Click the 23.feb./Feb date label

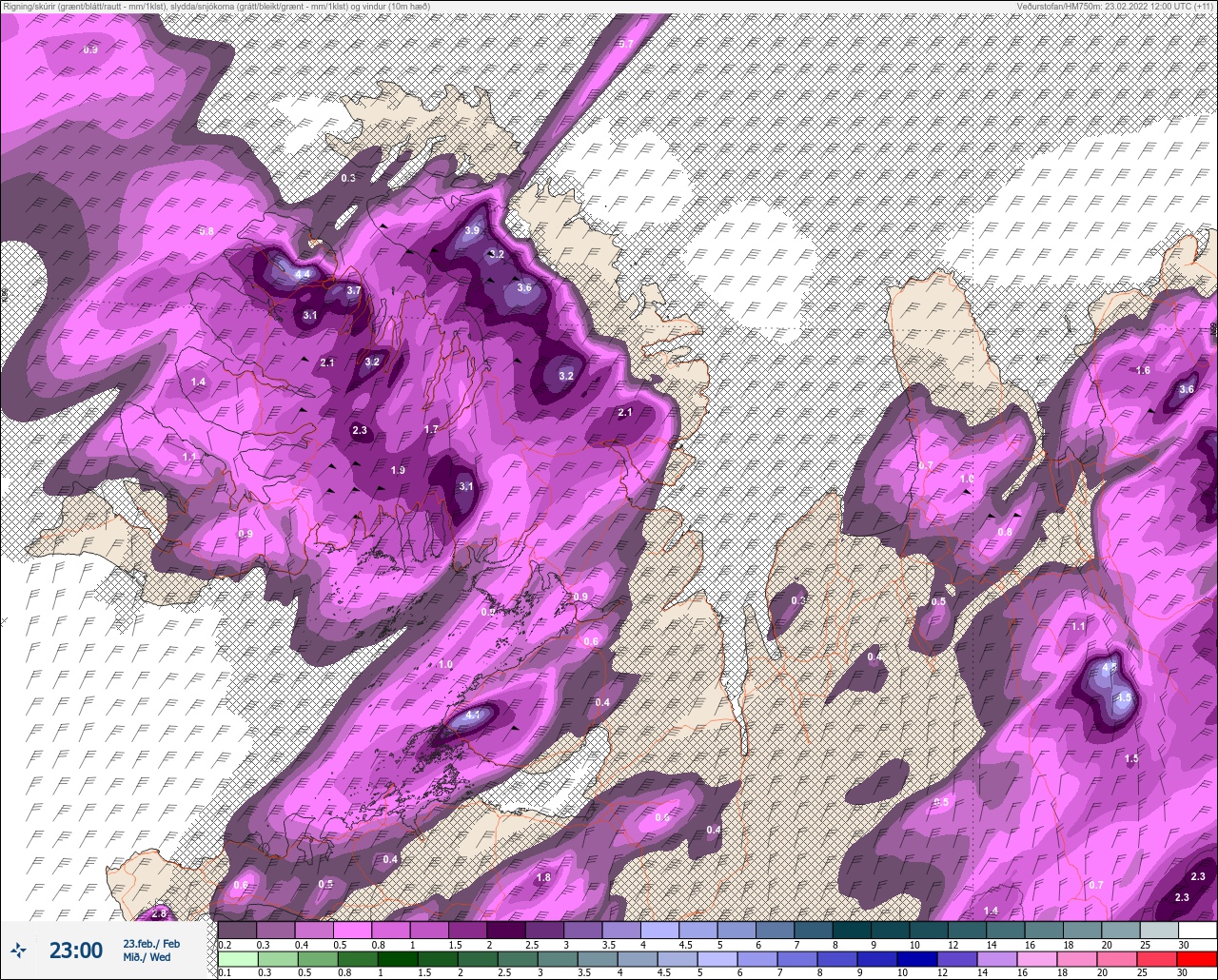150,943
